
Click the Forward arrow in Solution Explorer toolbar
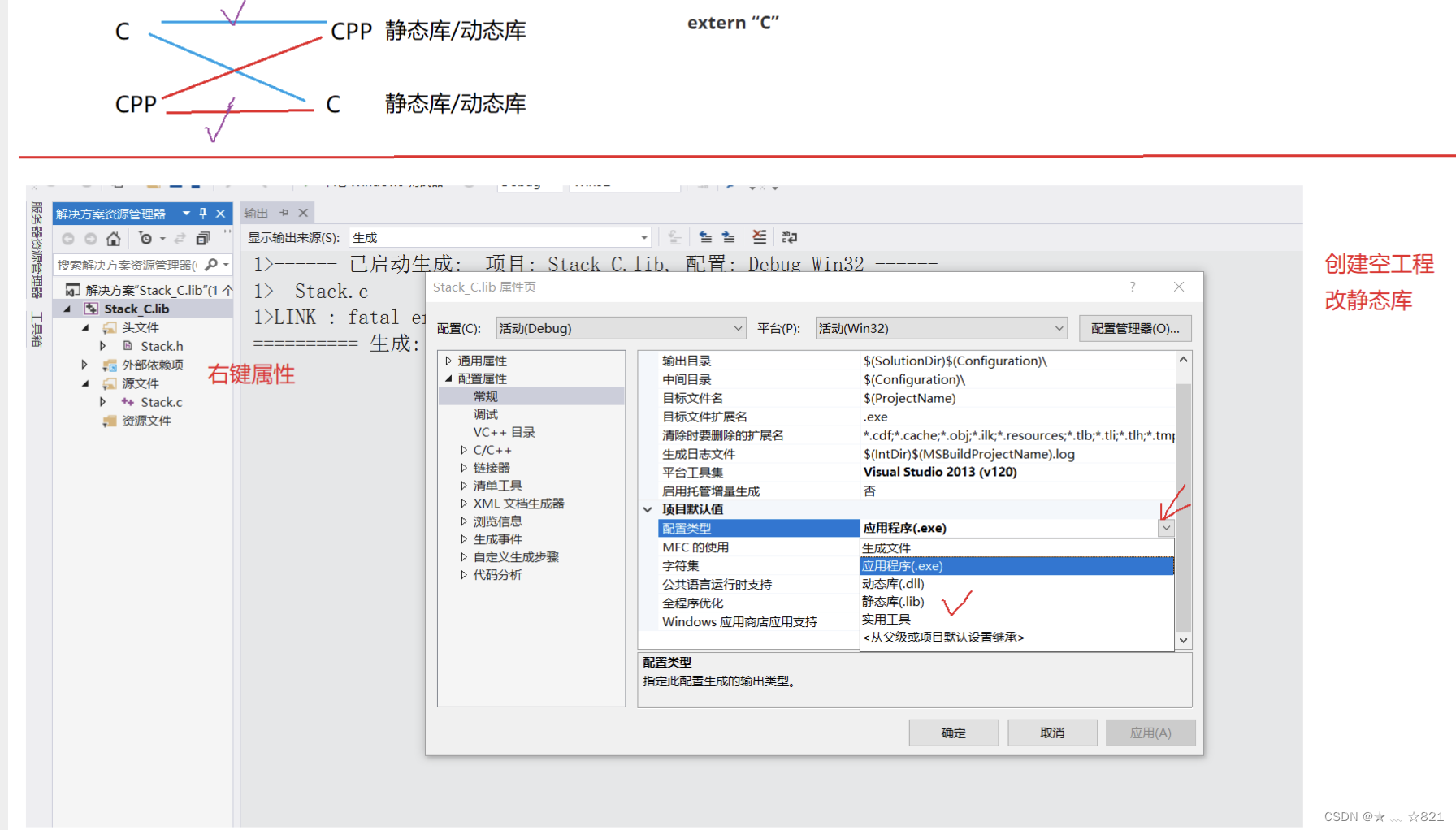click(91, 238)
